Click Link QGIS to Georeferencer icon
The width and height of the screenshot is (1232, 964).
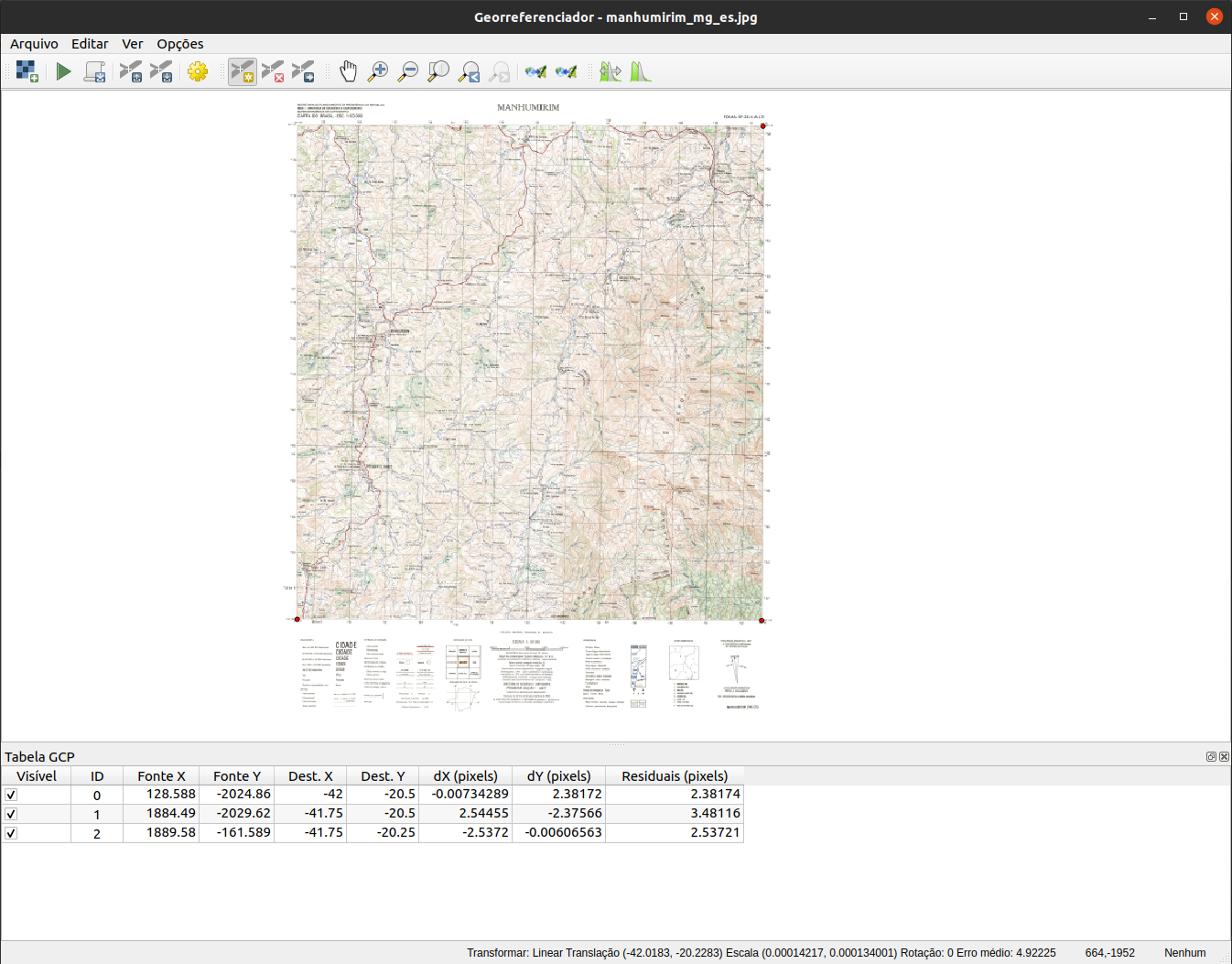(x=567, y=71)
